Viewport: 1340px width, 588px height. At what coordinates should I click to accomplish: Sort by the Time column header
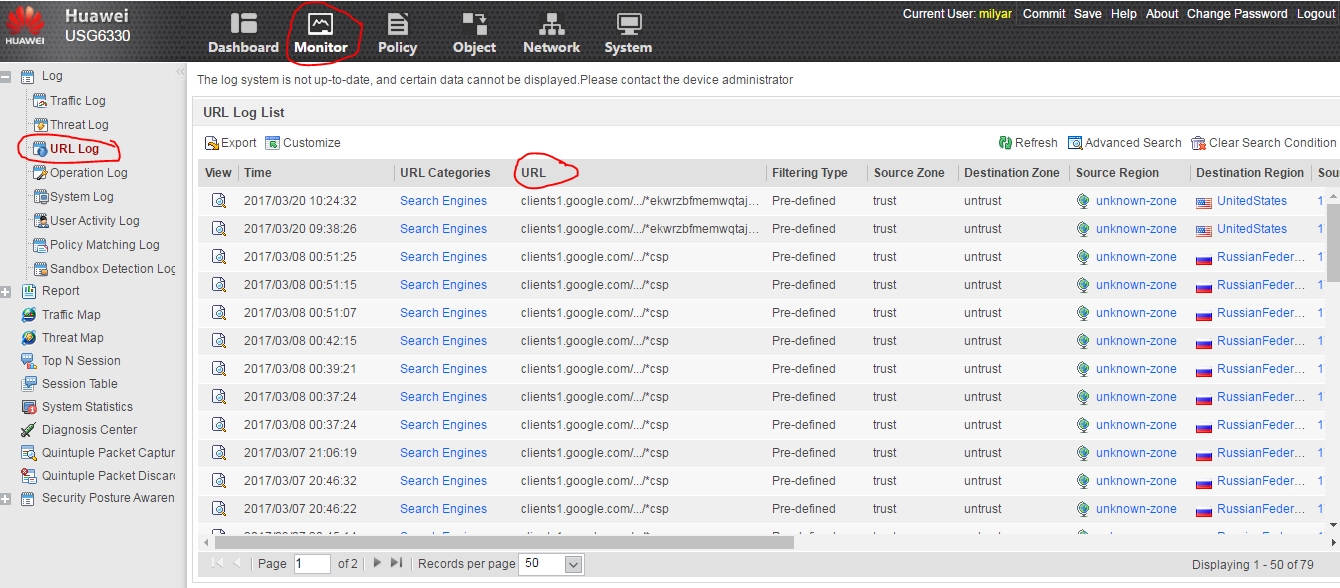click(316, 173)
